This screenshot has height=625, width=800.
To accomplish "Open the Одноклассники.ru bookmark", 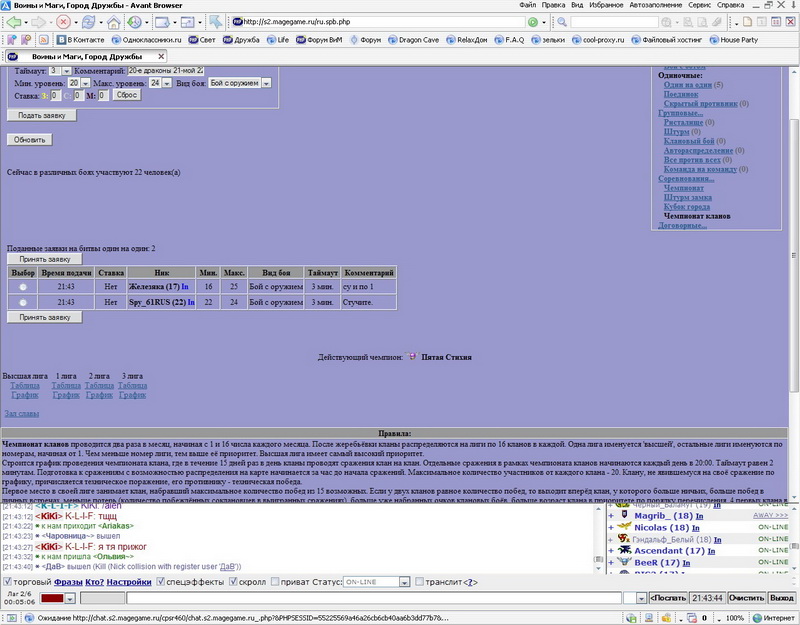I will point(146,40).
